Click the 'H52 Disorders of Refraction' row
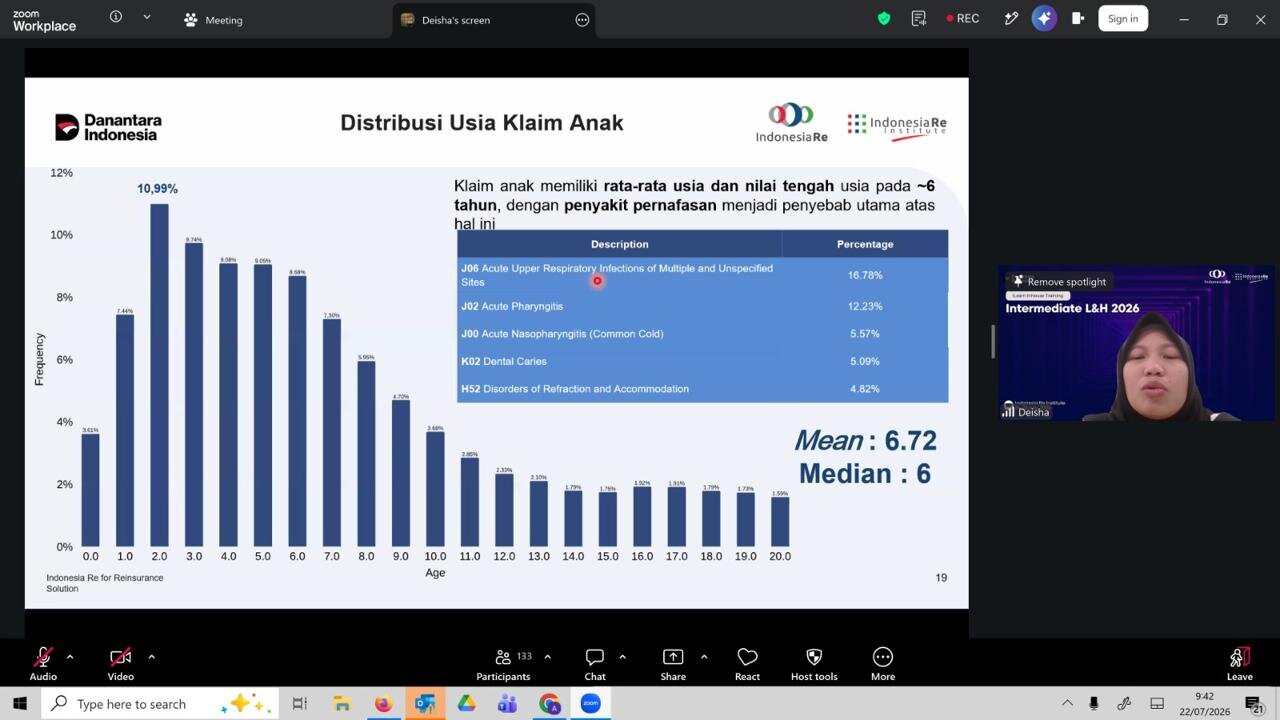 pos(702,389)
